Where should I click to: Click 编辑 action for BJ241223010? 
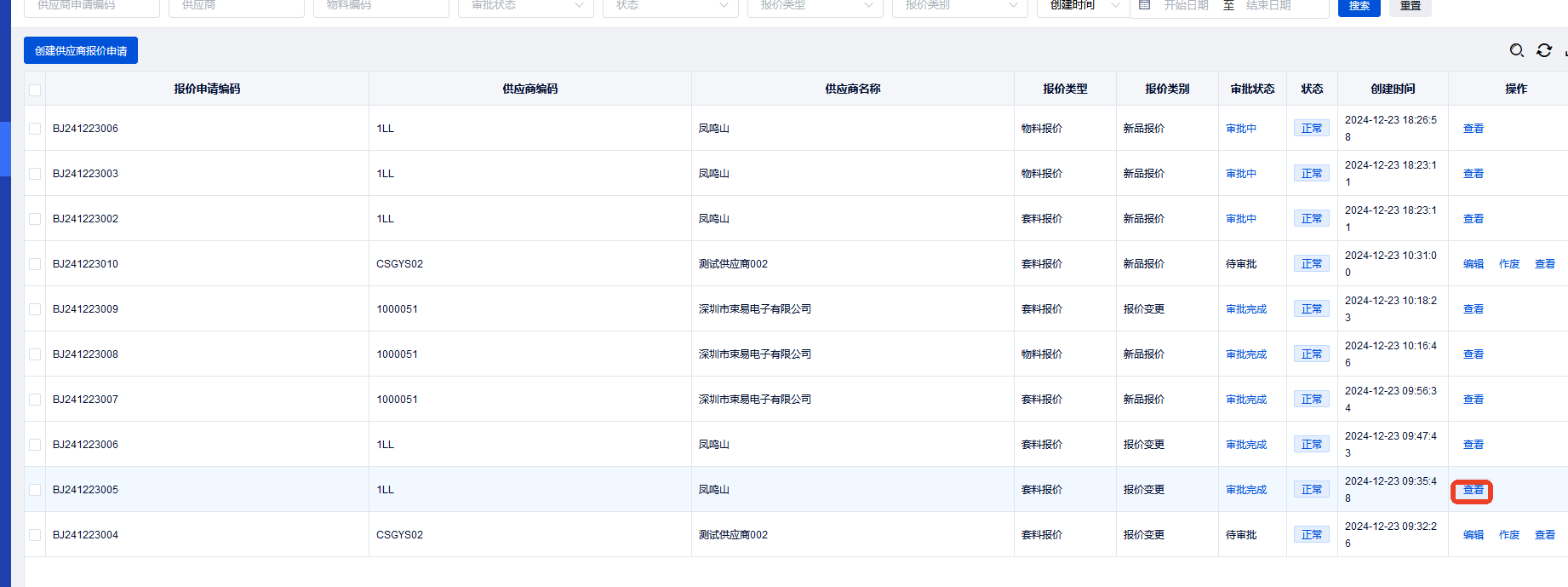tap(1473, 264)
